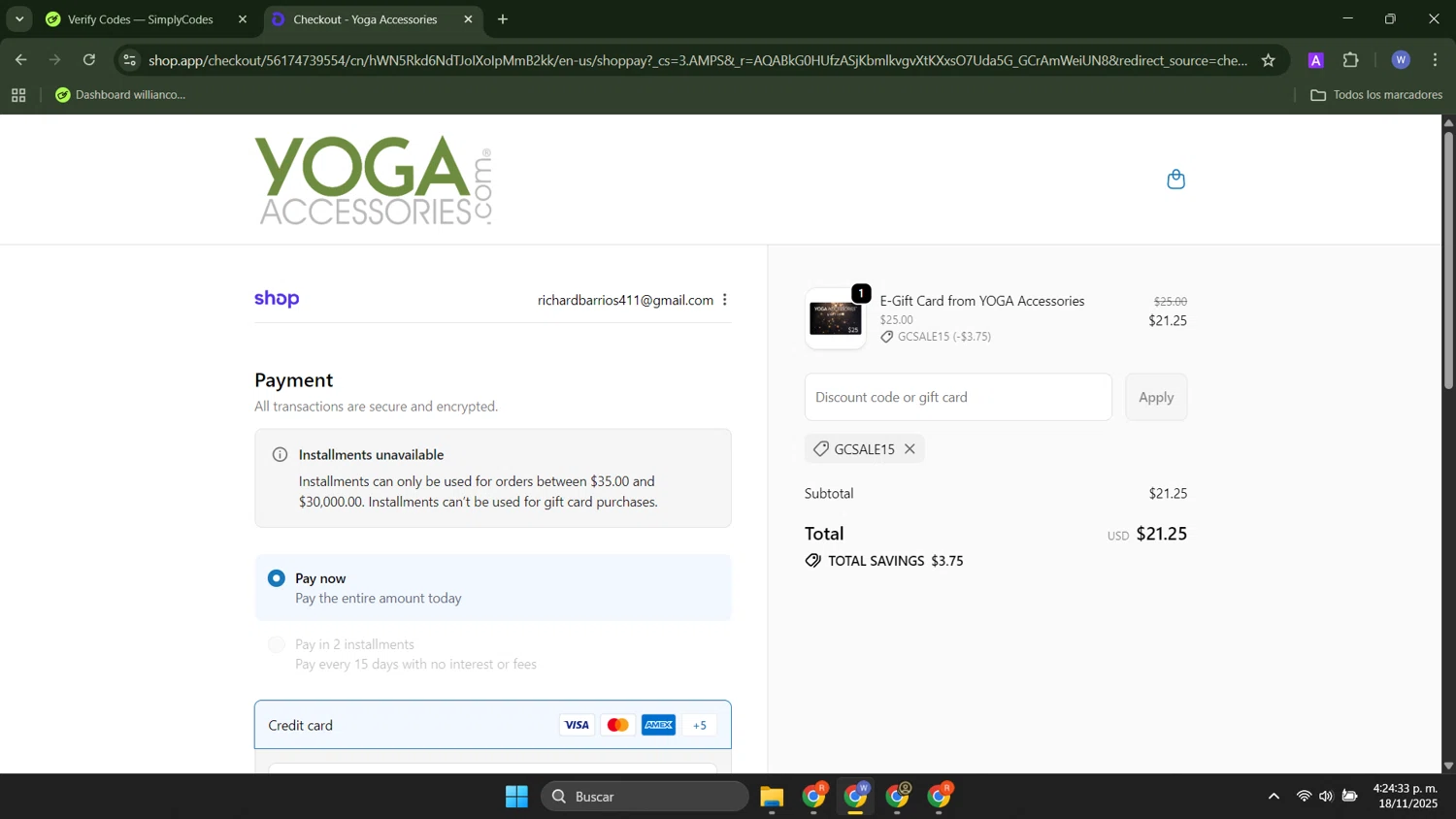The width and height of the screenshot is (1456, 819).
Task: Show the +5 more card types
Action: click(700, 725)
